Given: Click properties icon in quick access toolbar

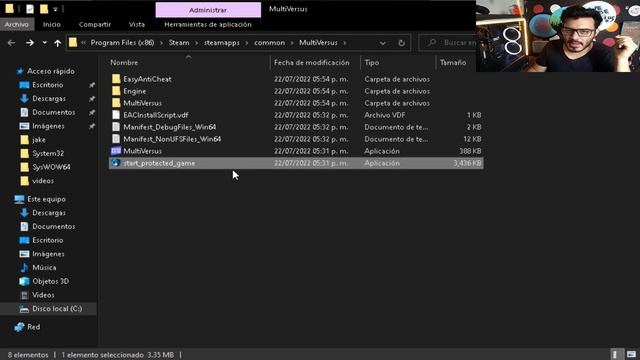Looking at the screenshot, I should pos(30,9).
